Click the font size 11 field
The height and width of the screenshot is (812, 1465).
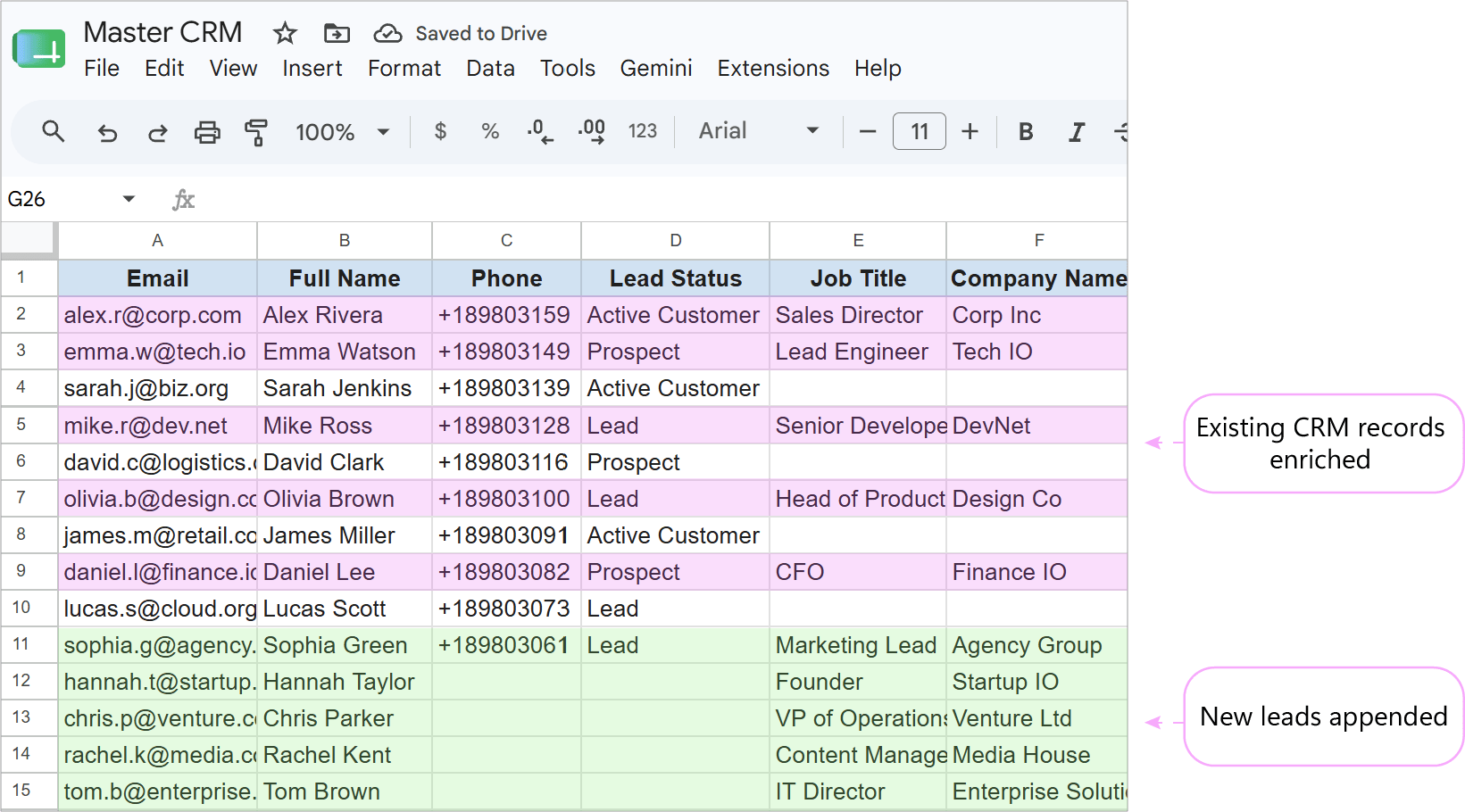(x=919, y=132)
